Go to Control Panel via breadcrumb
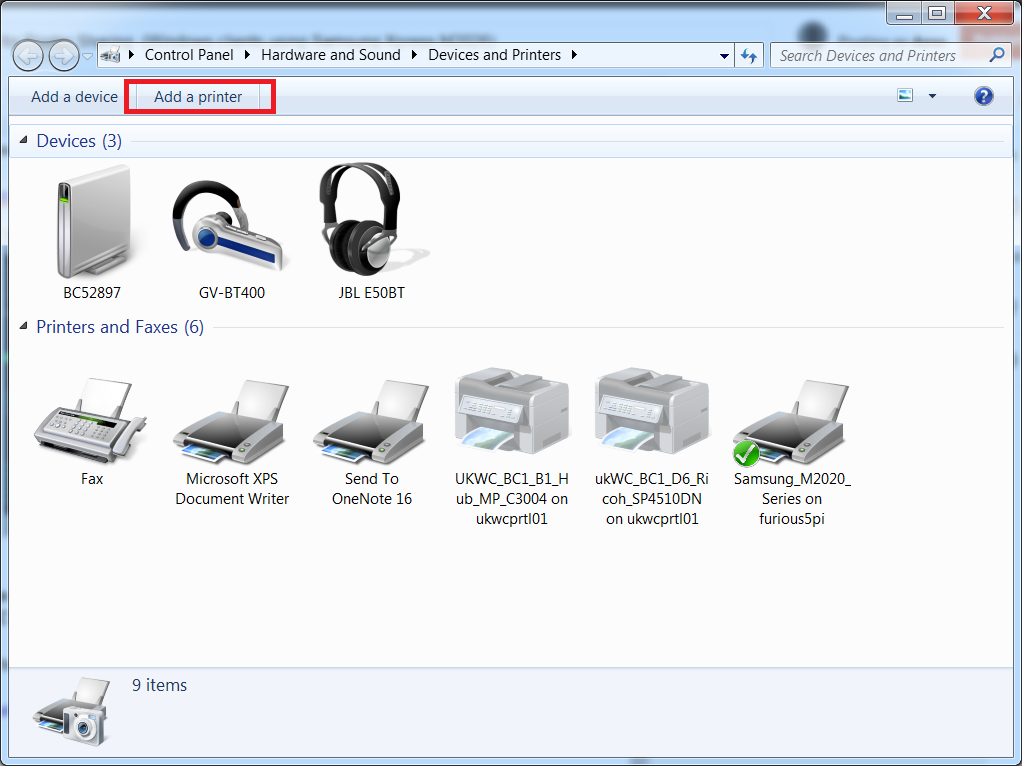The width and height of the screenshot is (1022, 766). 189,55
